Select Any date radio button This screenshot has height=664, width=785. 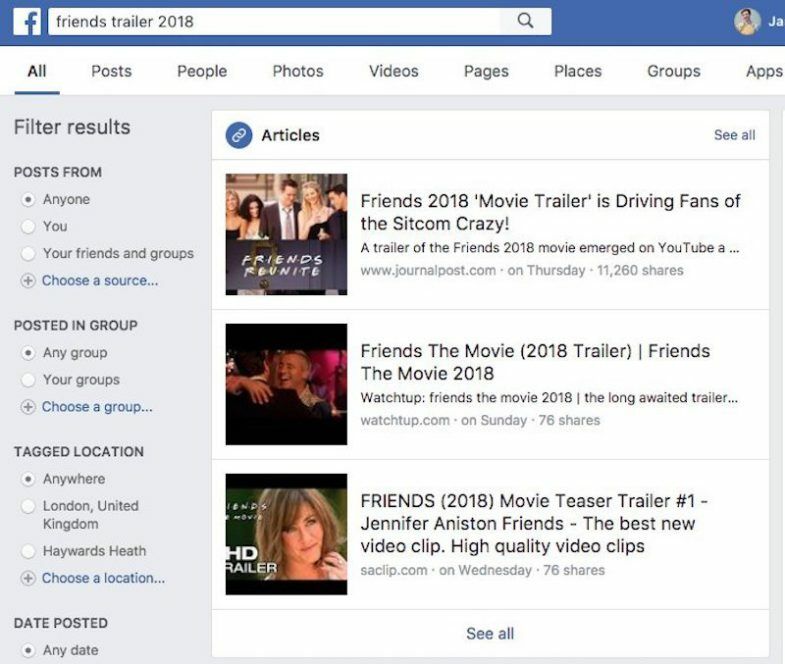coord(28,650)
